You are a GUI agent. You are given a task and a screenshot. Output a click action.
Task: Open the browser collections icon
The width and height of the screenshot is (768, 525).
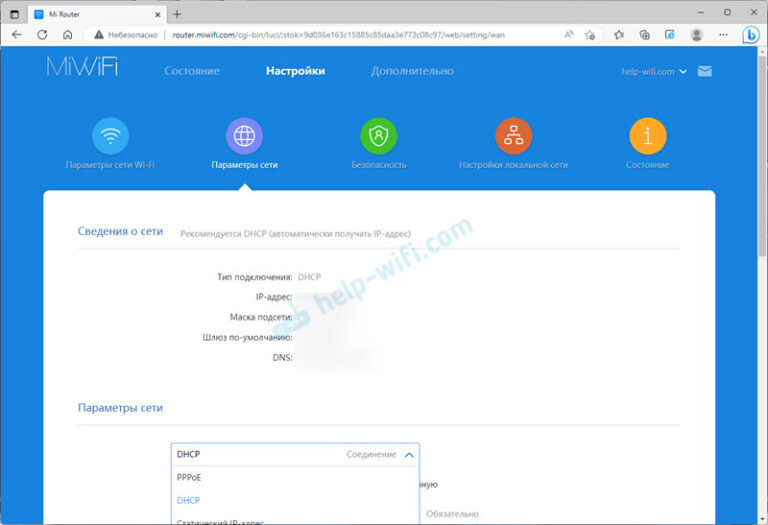pos(645,35)
